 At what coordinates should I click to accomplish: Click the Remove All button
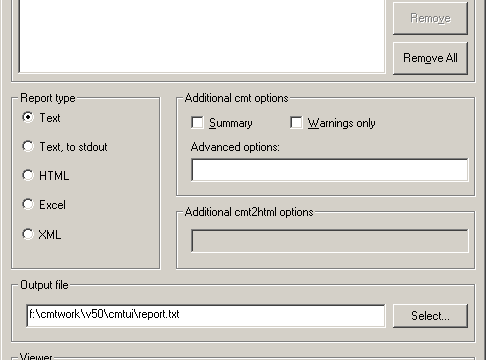[430, 58]
